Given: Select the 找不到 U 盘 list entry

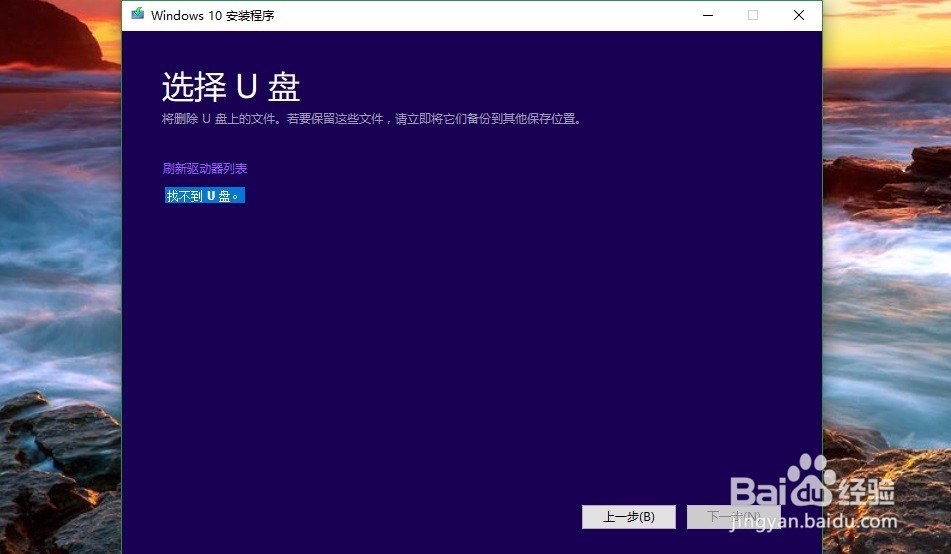Looking at the screenshot, I should point(204,195).
